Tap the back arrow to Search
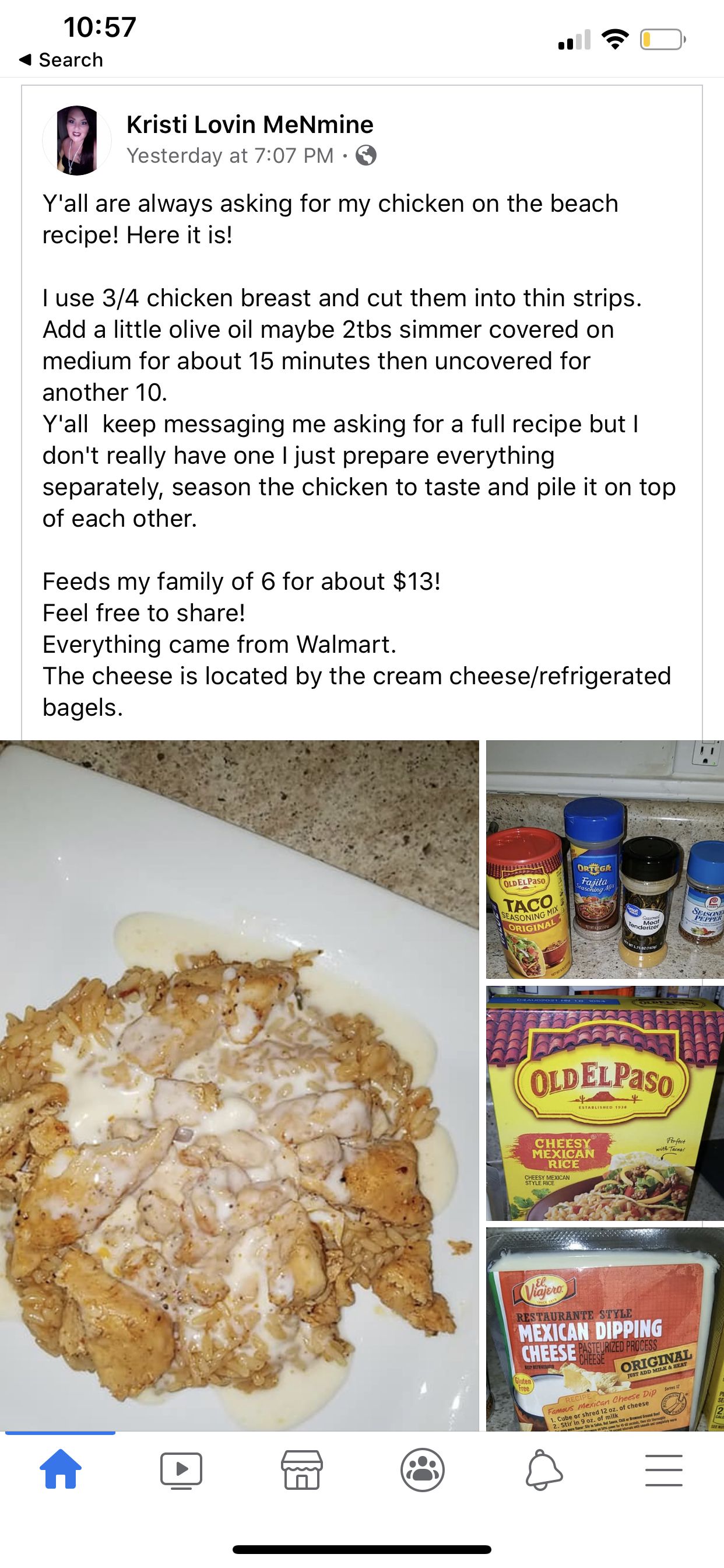 point(25,60)
